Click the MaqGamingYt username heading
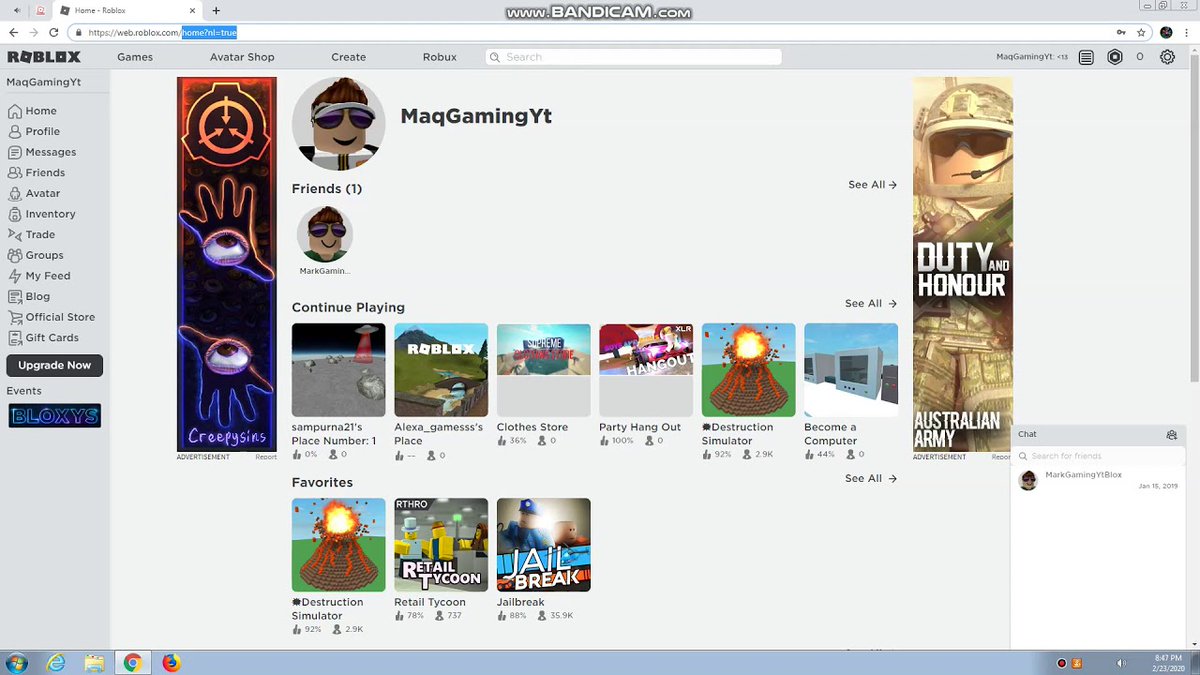Viewport: 1200px width, 675px height. [476, 116]
